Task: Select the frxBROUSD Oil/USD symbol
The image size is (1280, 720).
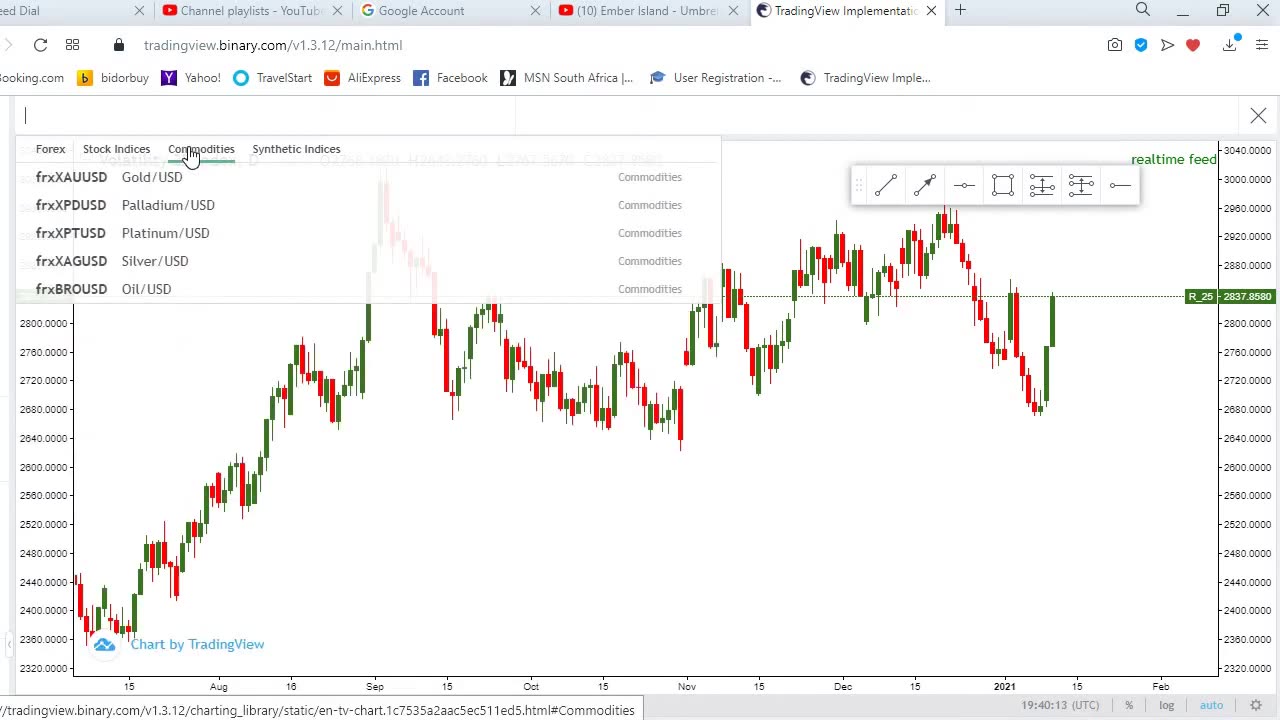Action: pos(367,289)
